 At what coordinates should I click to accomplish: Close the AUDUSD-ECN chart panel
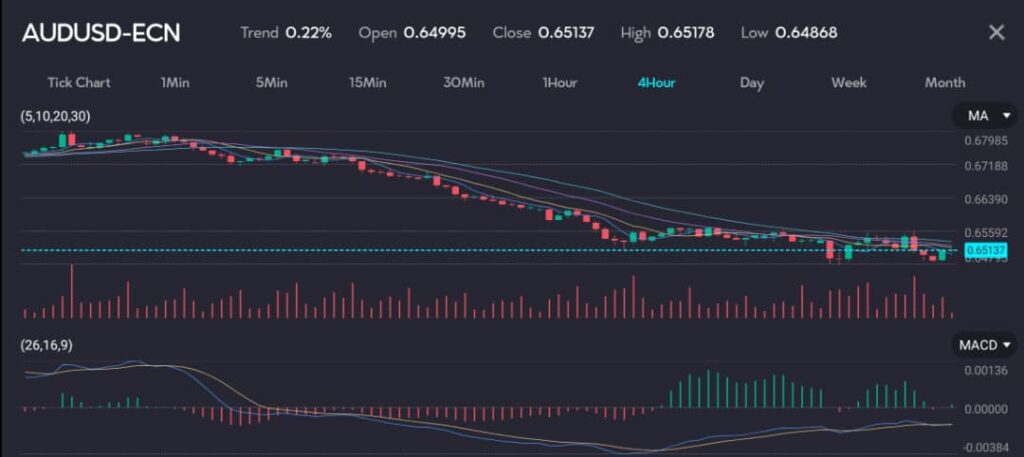click(x=996, y=32)
